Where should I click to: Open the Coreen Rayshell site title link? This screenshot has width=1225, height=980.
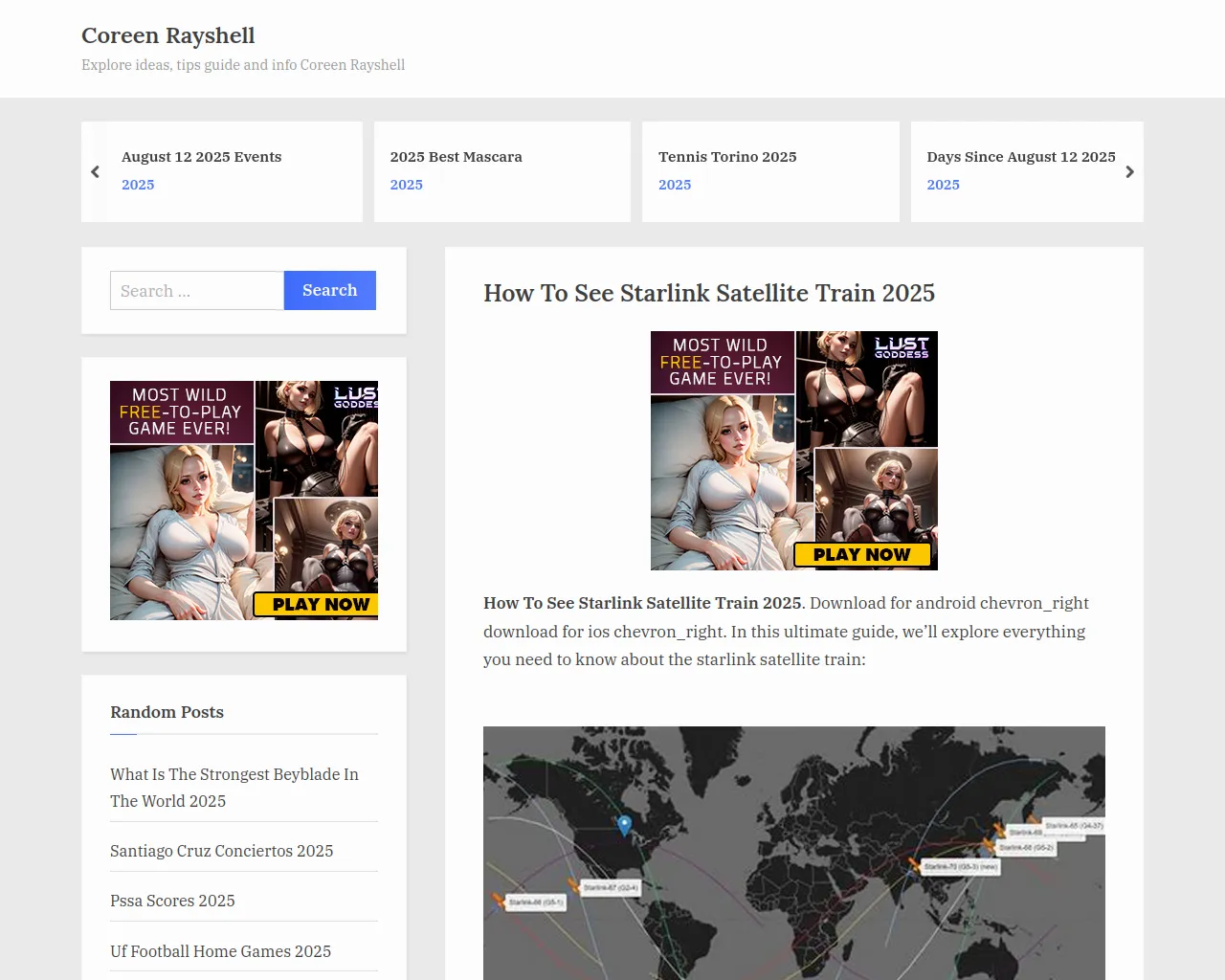[167, 35]
